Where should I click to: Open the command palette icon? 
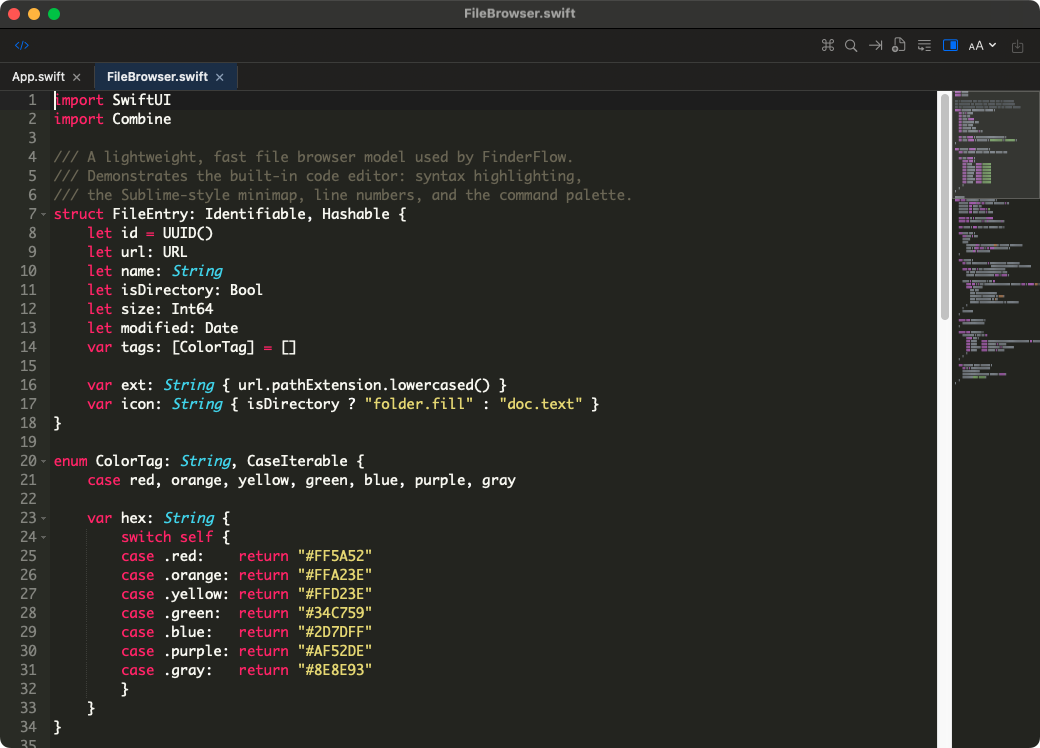[827, 45]
